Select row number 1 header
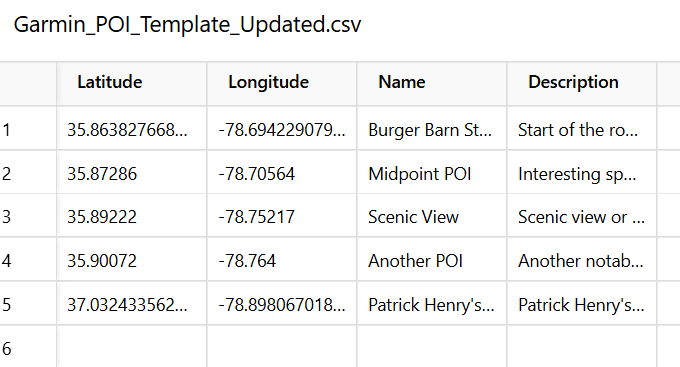Image resolution: width=680 pixels, height=367 pixels. pyautogui.click(x=28, y=129)
